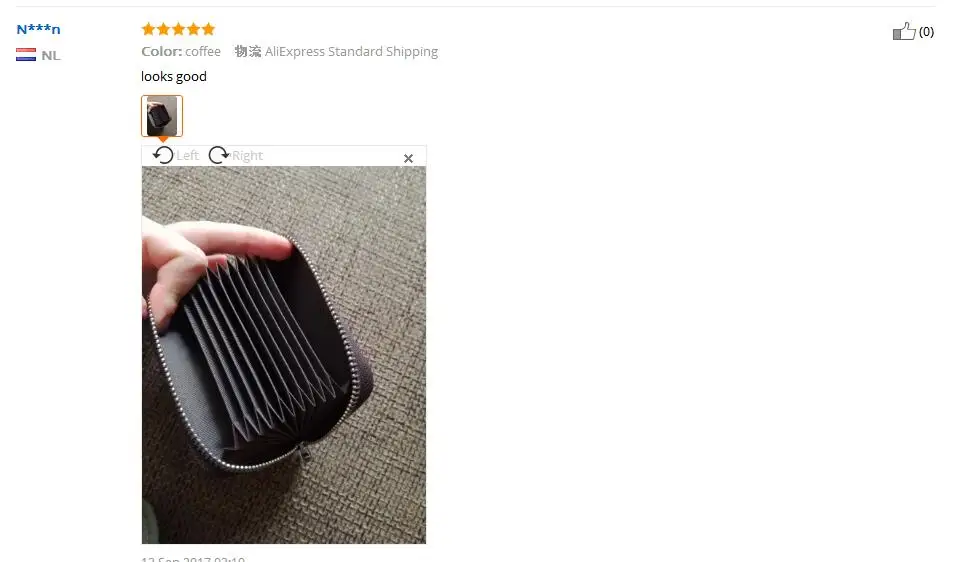Click the enlarged wallet photo
Screen dimensions: 963x562
284,354
